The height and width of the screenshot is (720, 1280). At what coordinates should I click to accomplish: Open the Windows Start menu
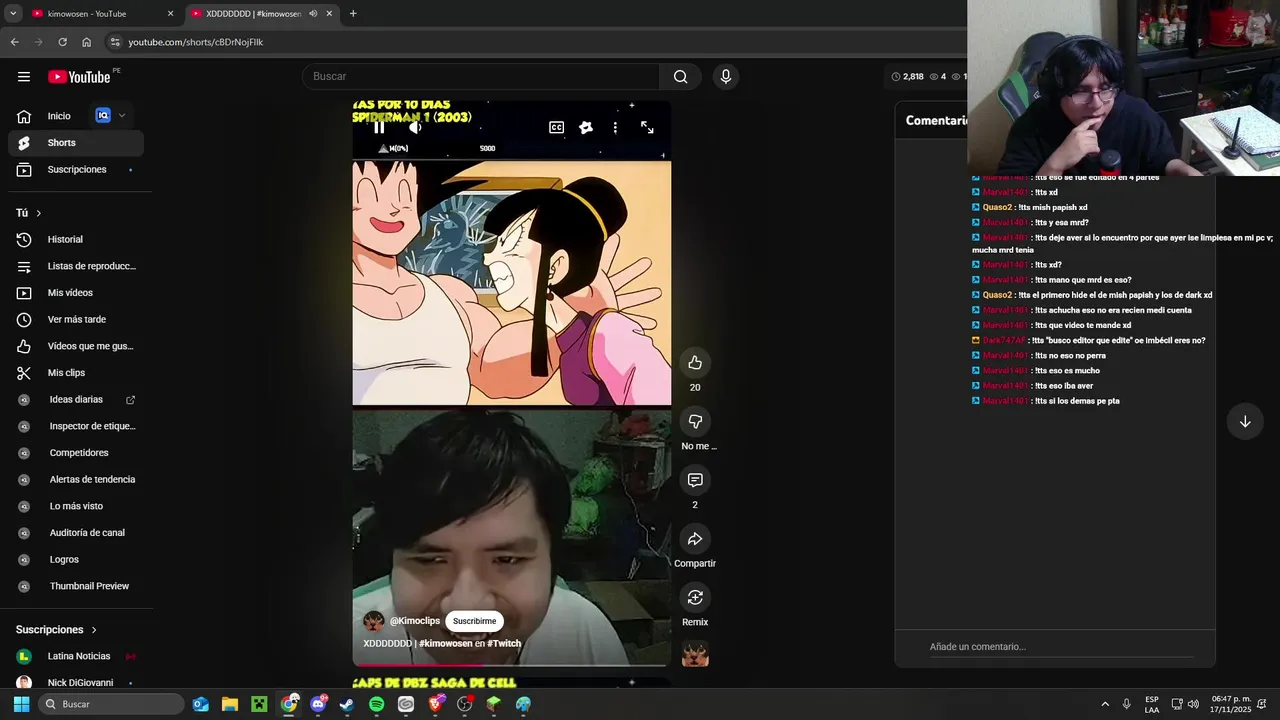pyautogui.click(x=21, y=704)
